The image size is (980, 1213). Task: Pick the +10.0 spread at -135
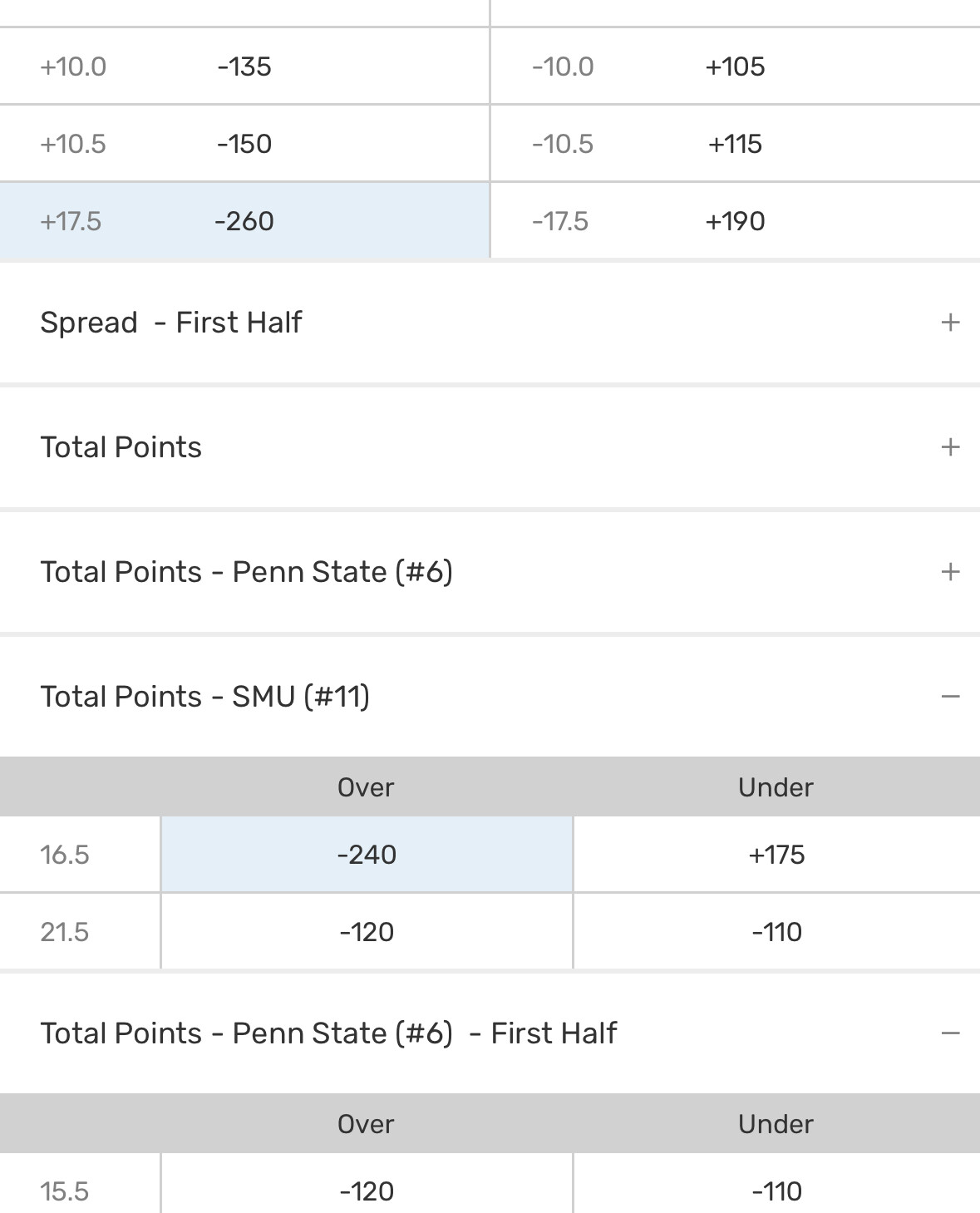click(x=244, y=67)
